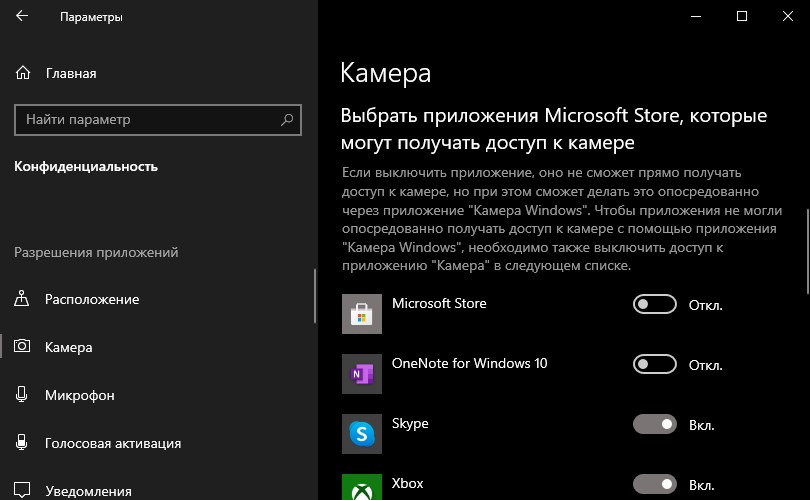The image size is (810, 500).
Task: Focus the Найти параметр search box
Action: [x=158, y=120]
